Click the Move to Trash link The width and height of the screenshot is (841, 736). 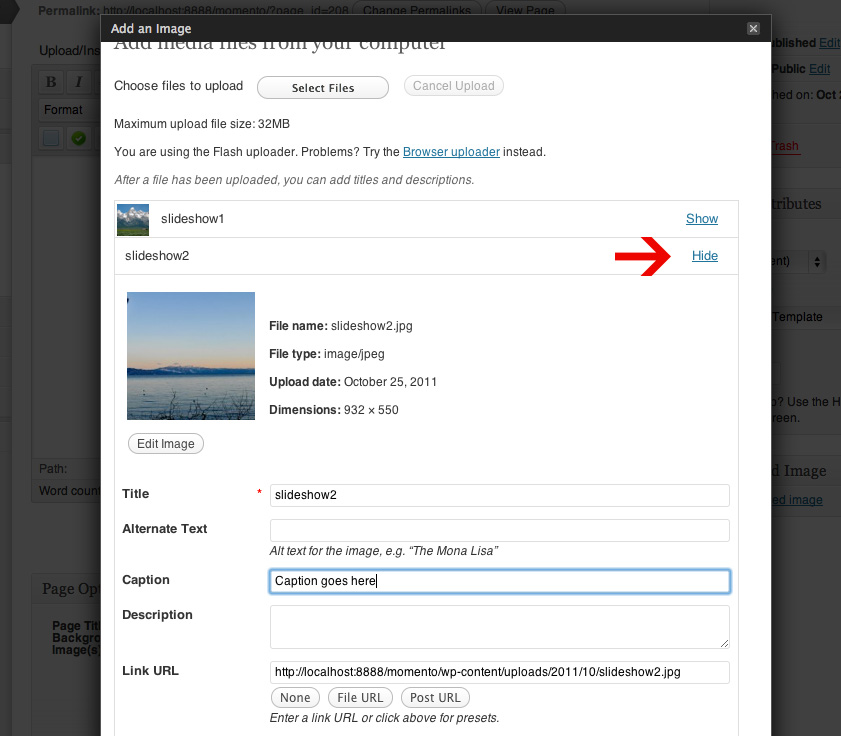pyautogui.click(x=785, y=146)
